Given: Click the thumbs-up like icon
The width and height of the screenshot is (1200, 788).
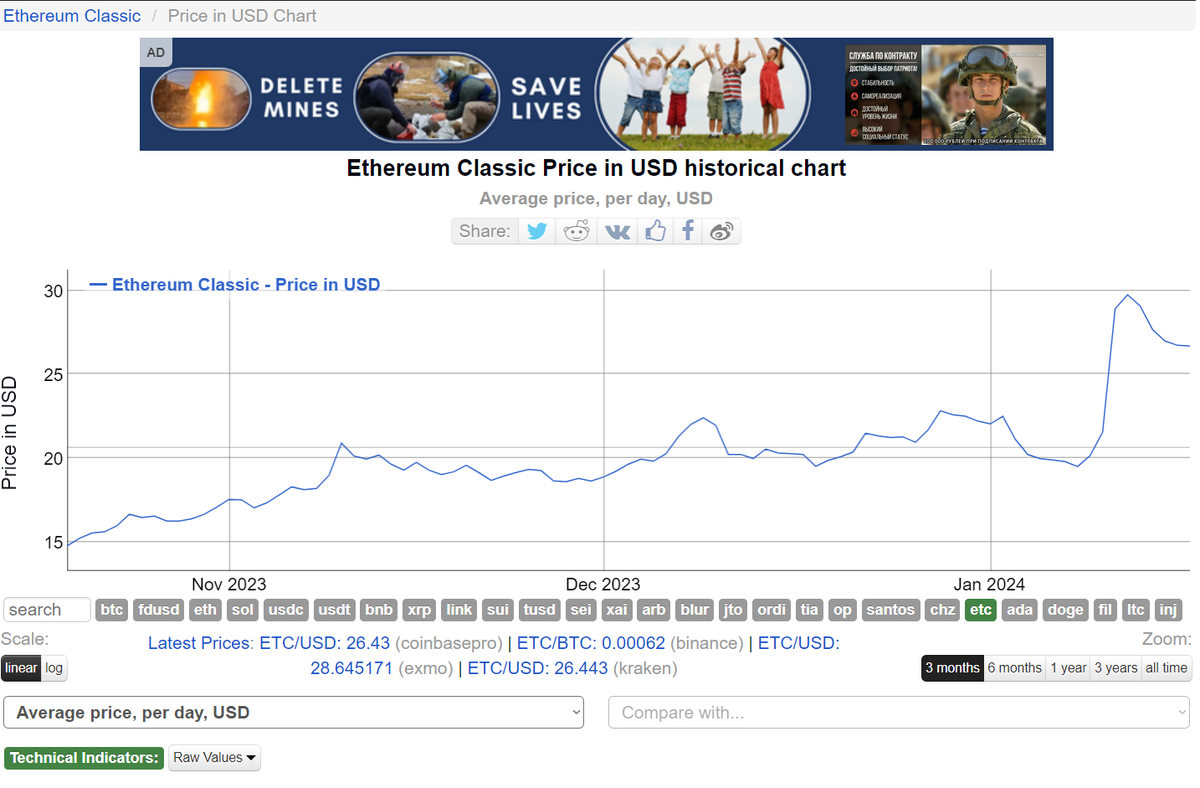Looking at the screenshot, I should point(655,231).
